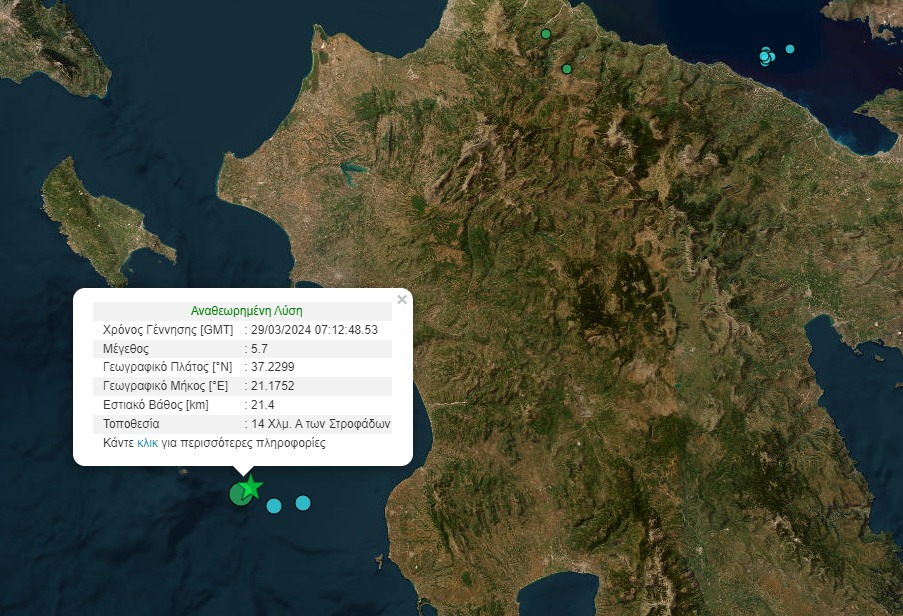903x616 pixels.
Task: Click the cyan marker cluster in the gulf
Action: (766, 56)
